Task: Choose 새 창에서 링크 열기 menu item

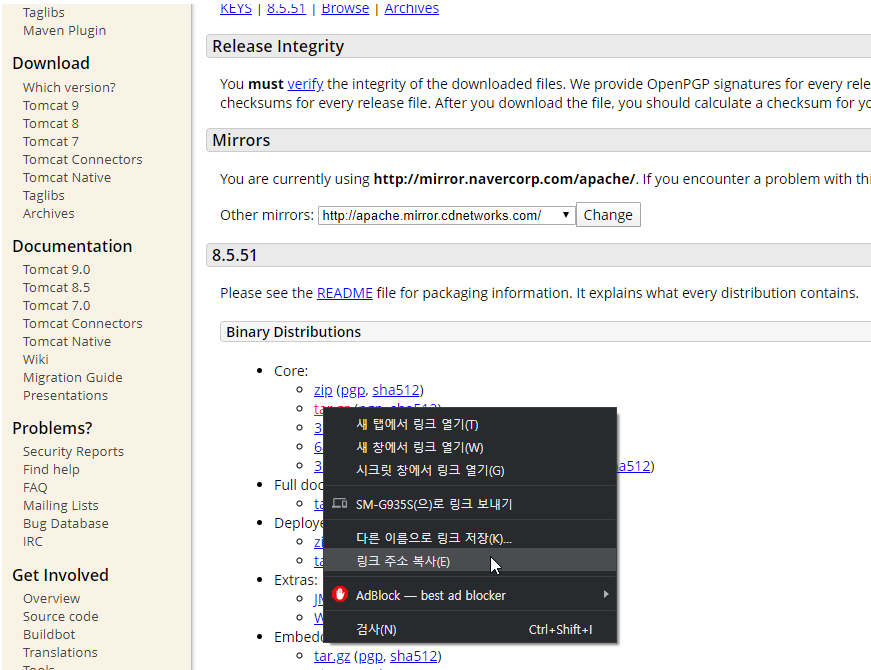Action: (x=470, y=447)
